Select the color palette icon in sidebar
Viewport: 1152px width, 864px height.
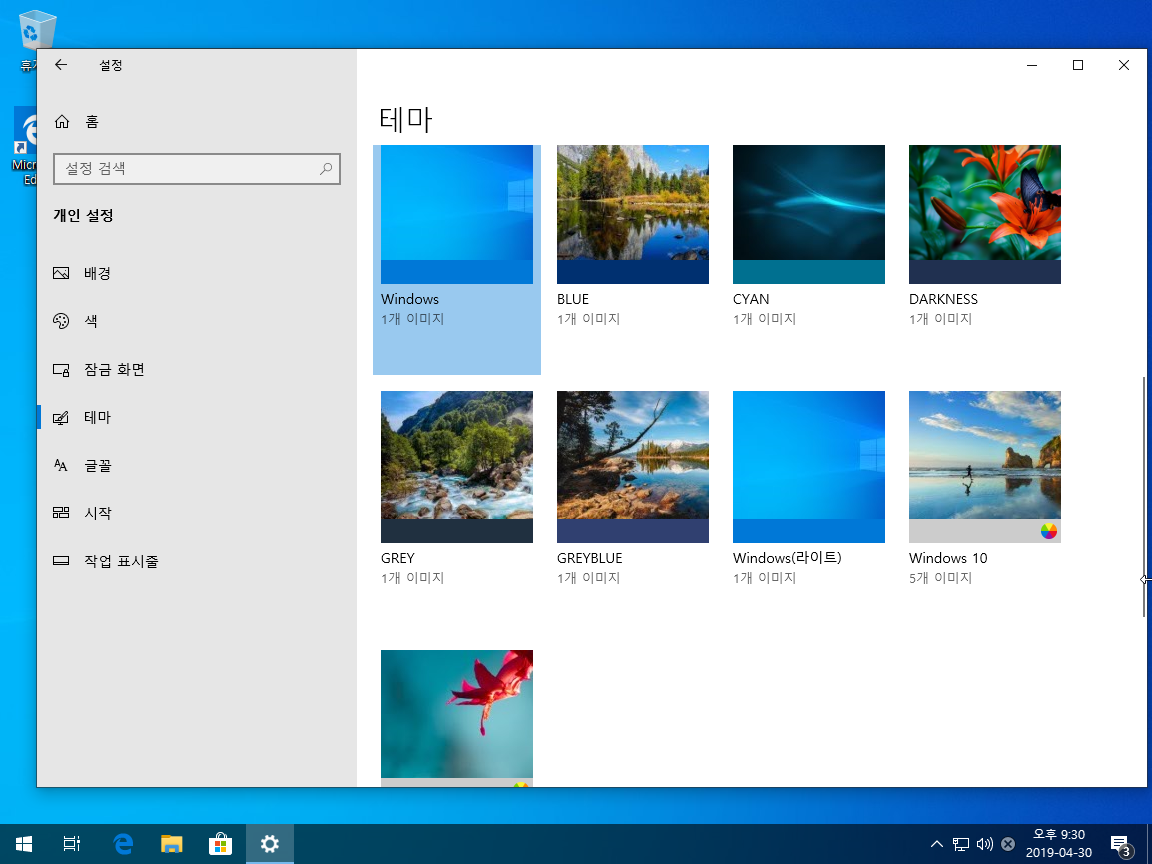(61, 321)
